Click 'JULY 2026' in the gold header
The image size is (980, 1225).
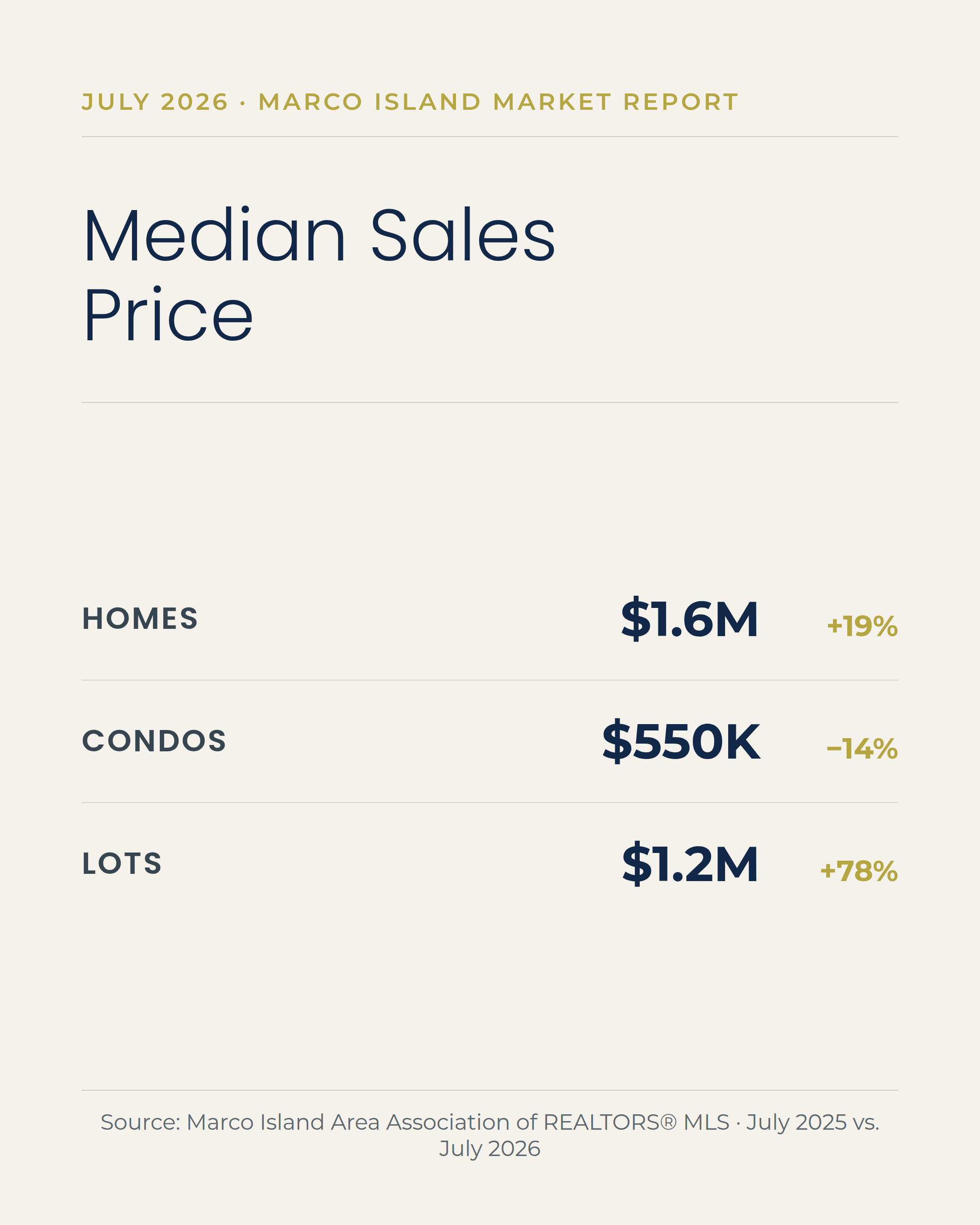[x=155, y=102]
